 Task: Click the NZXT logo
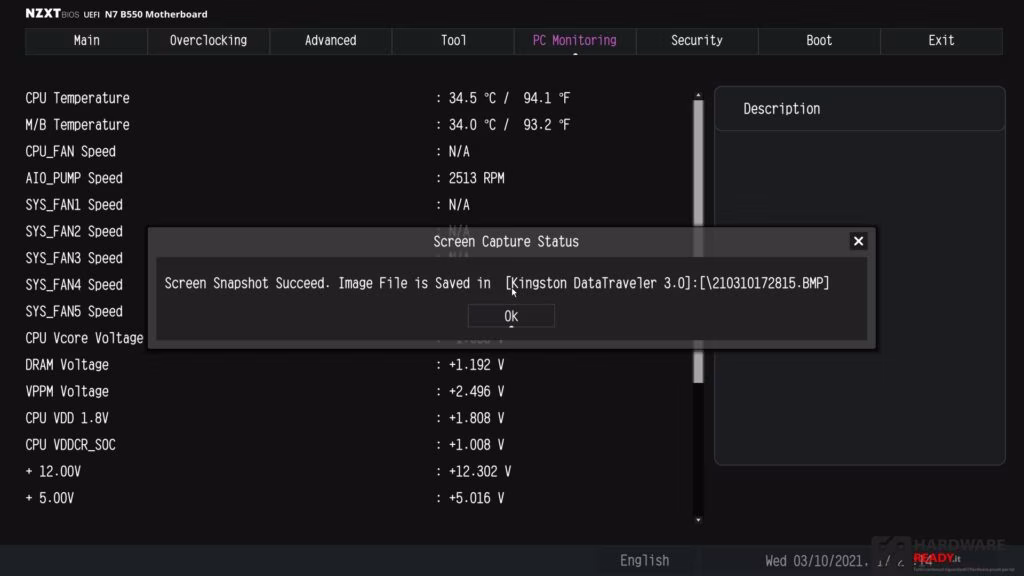pos(43,13)
